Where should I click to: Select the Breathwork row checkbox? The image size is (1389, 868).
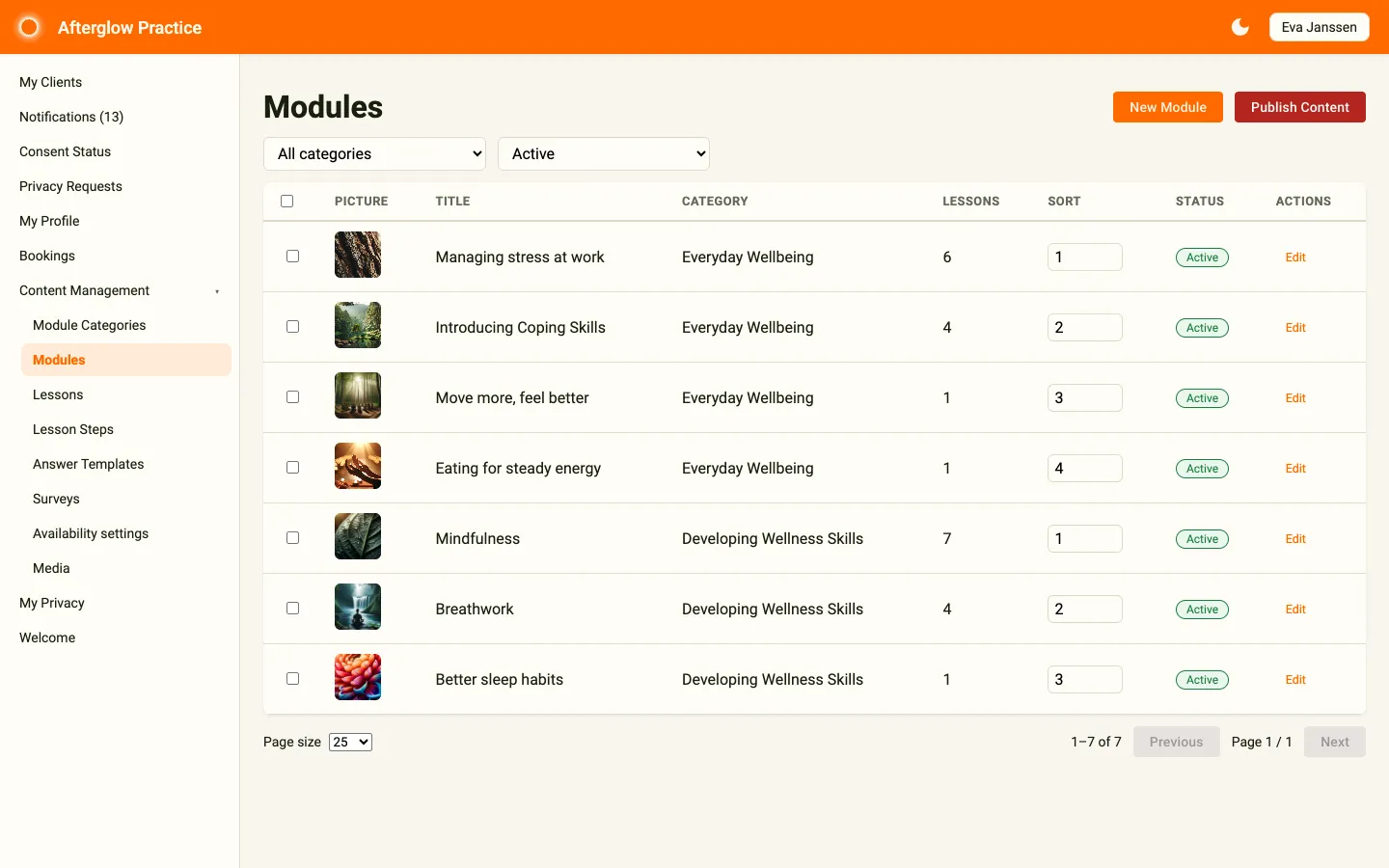[x=292, y=609]
